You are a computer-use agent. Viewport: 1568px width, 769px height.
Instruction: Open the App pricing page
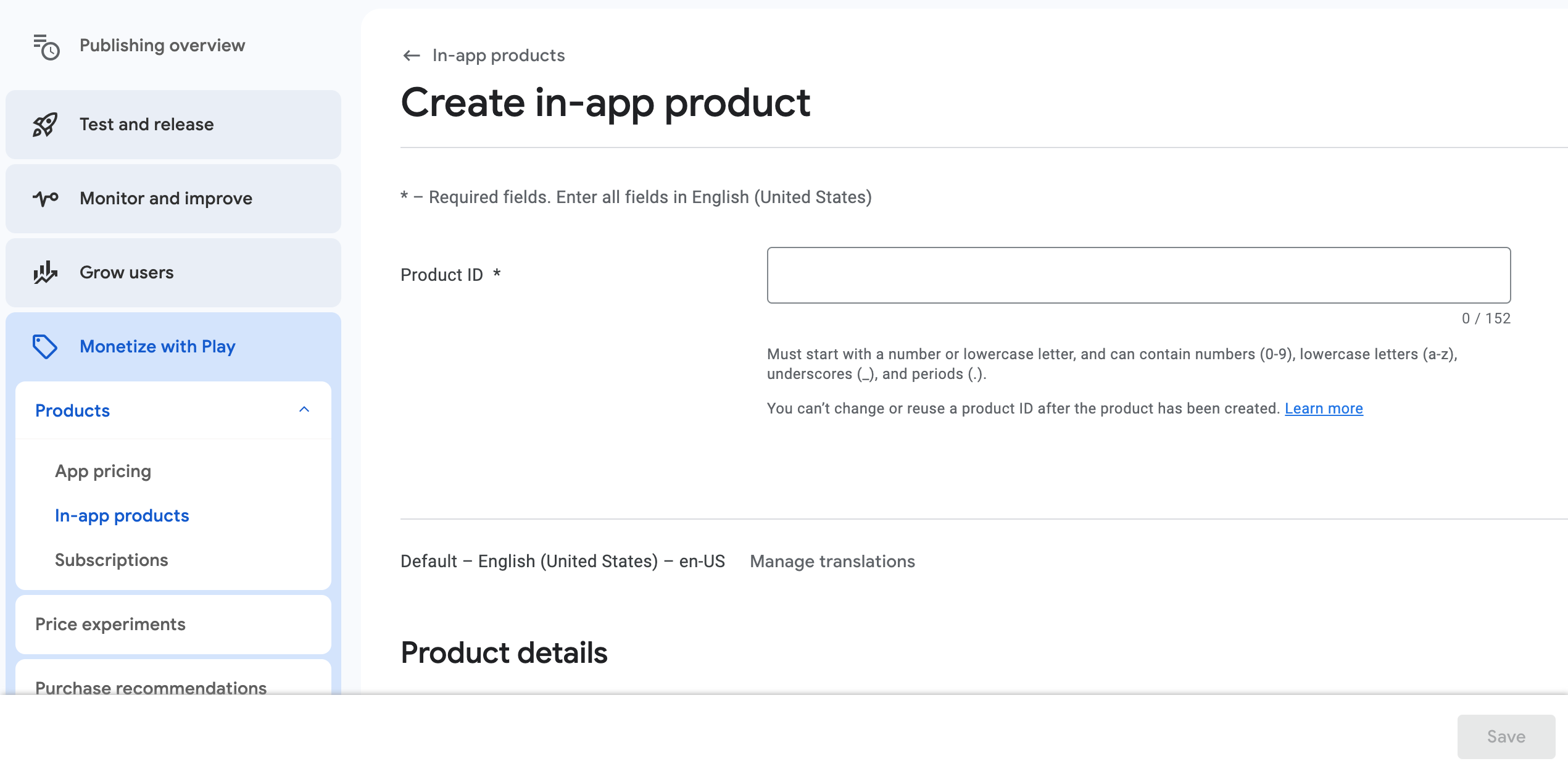click(x=102, y=471)
